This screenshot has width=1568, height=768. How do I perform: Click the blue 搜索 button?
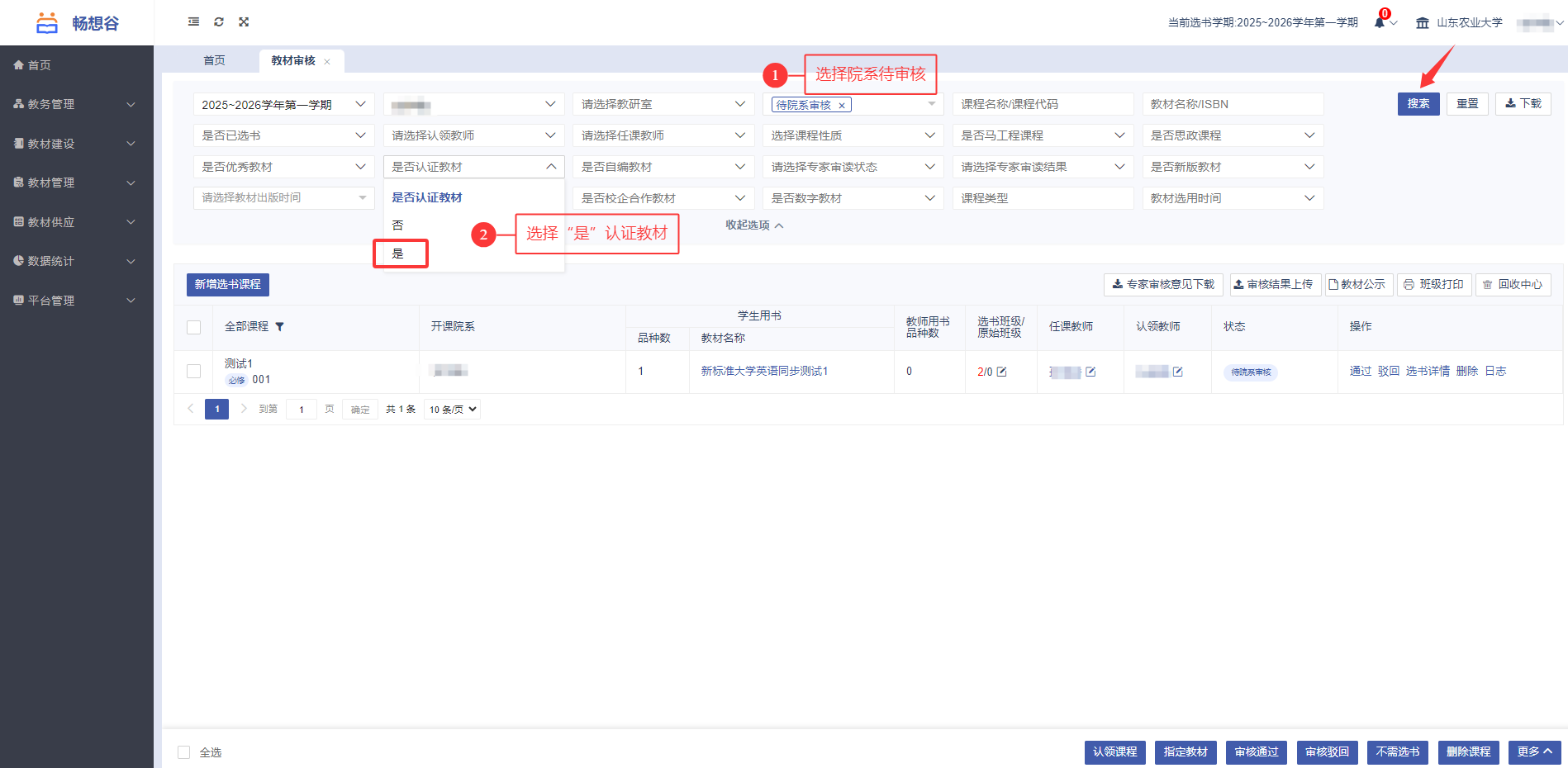click(1418, 104)
